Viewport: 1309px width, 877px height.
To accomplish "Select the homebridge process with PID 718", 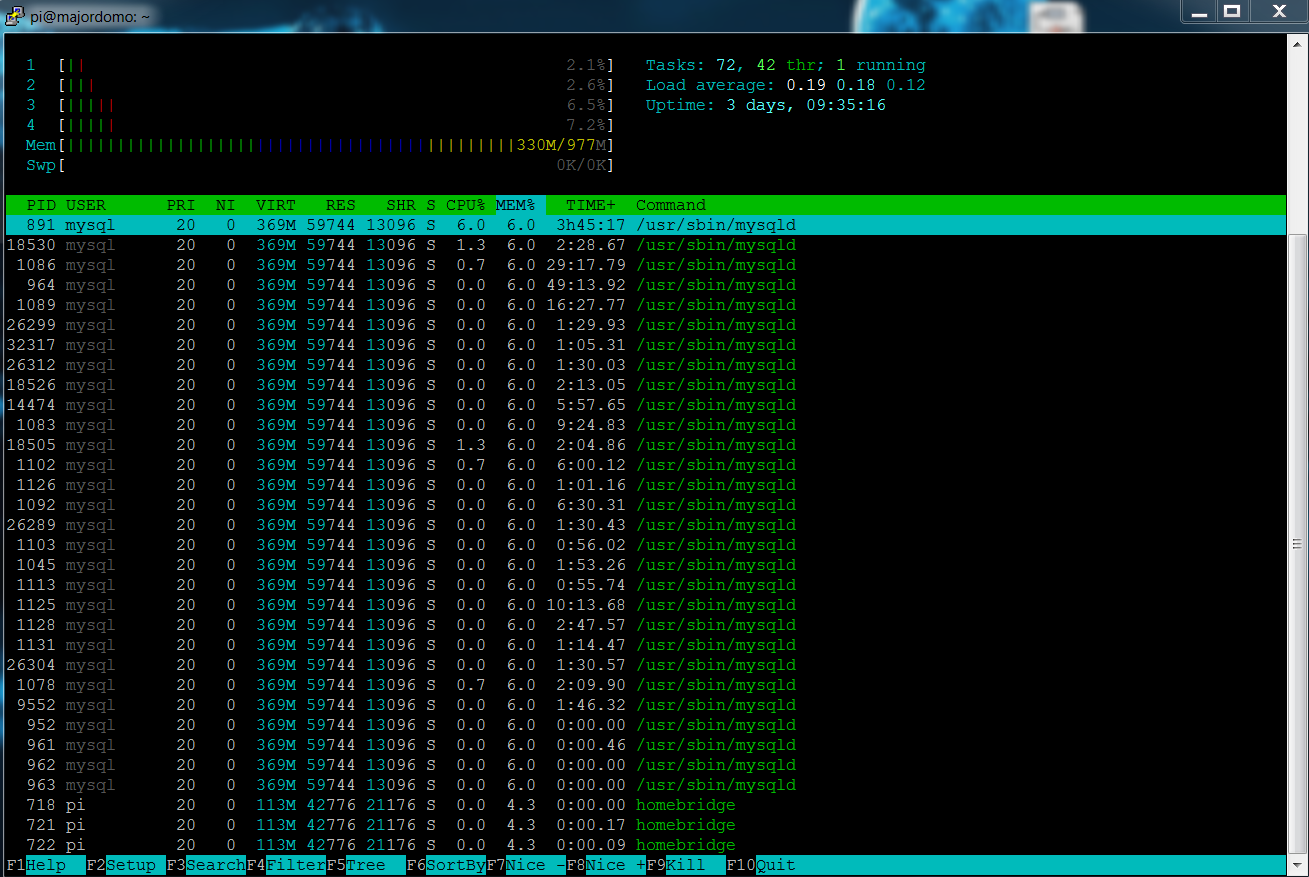I will pos(645,805).
